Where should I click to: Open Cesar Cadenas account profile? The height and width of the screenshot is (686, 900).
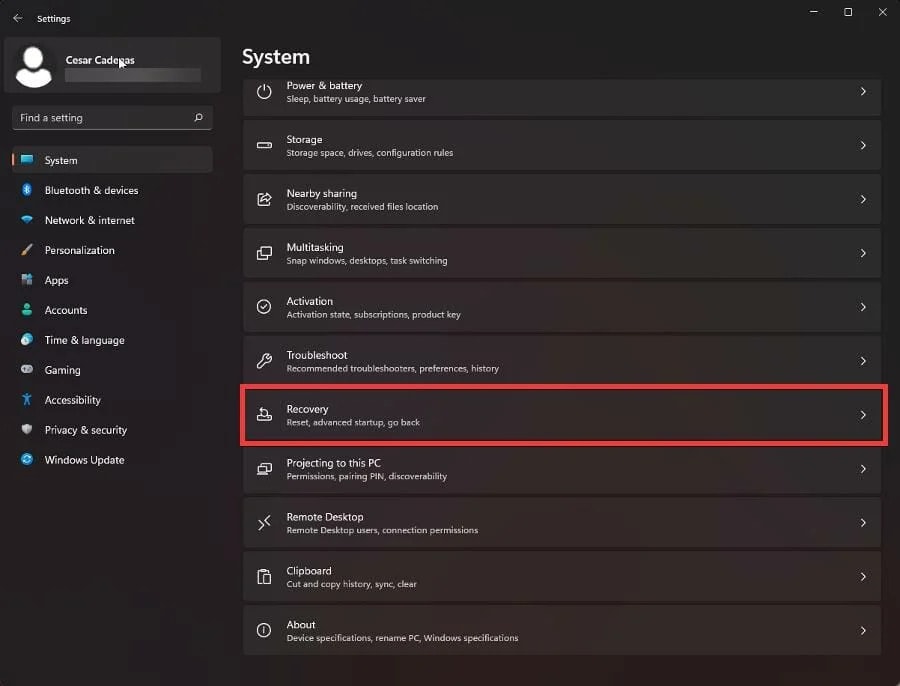click(112, 65)
